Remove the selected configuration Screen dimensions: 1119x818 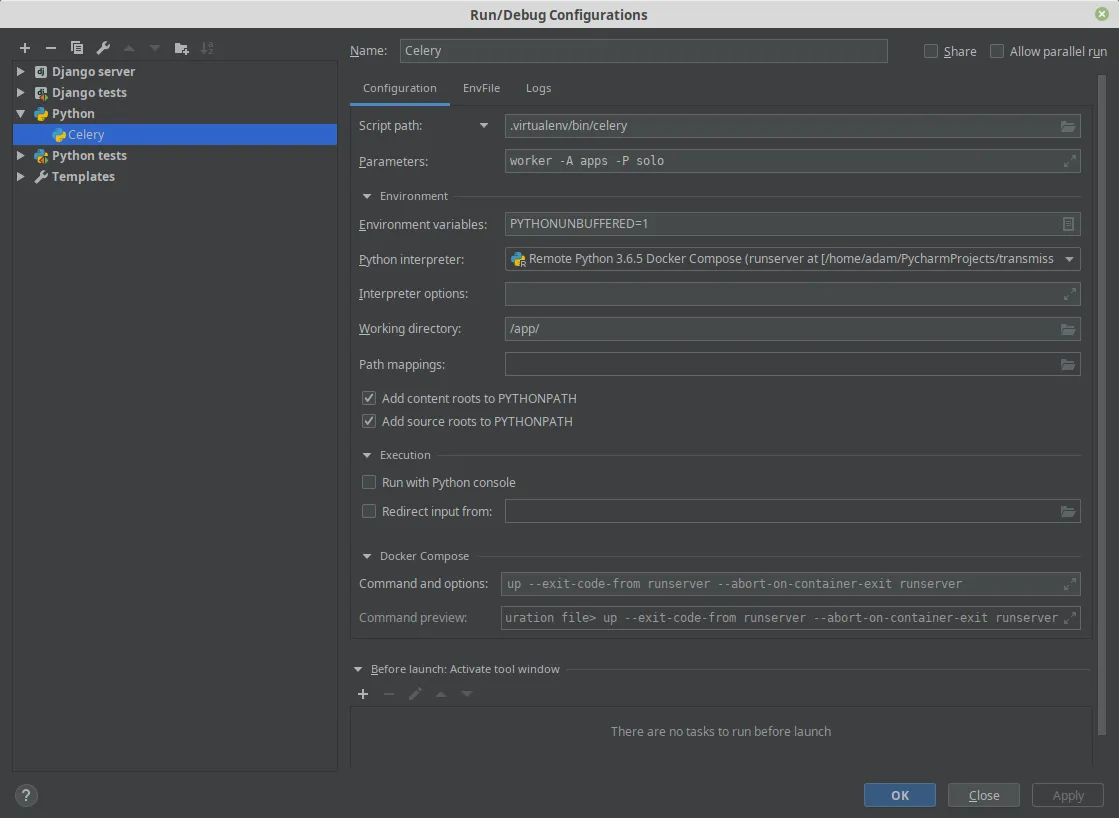click(x=51, y=48)
